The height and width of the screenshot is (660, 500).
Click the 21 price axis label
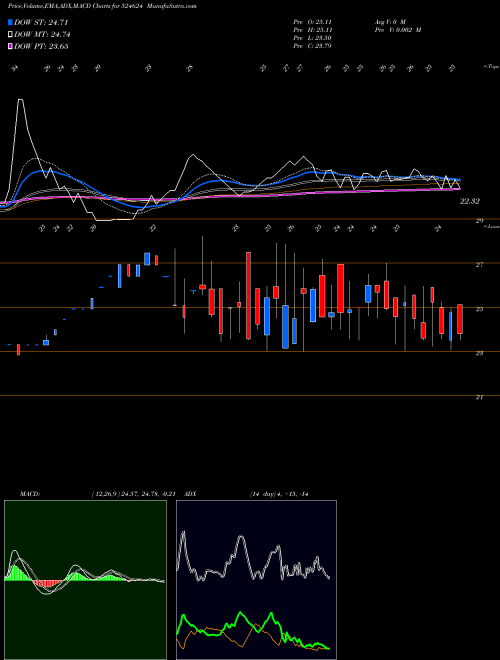click(x=479, y=397)
